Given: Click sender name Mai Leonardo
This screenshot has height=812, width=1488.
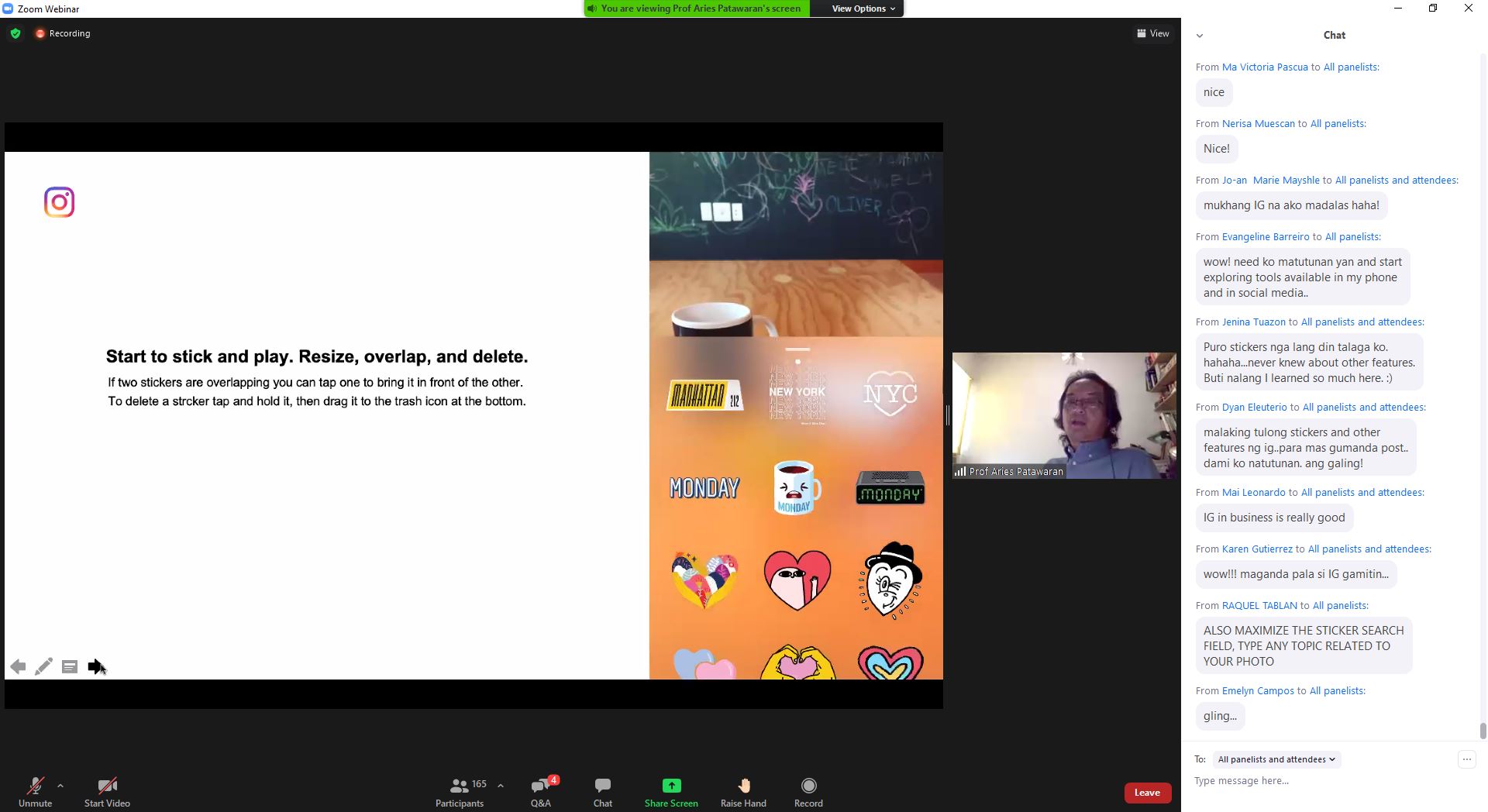Looking at the screenshot, I should tap(1253, 493).
